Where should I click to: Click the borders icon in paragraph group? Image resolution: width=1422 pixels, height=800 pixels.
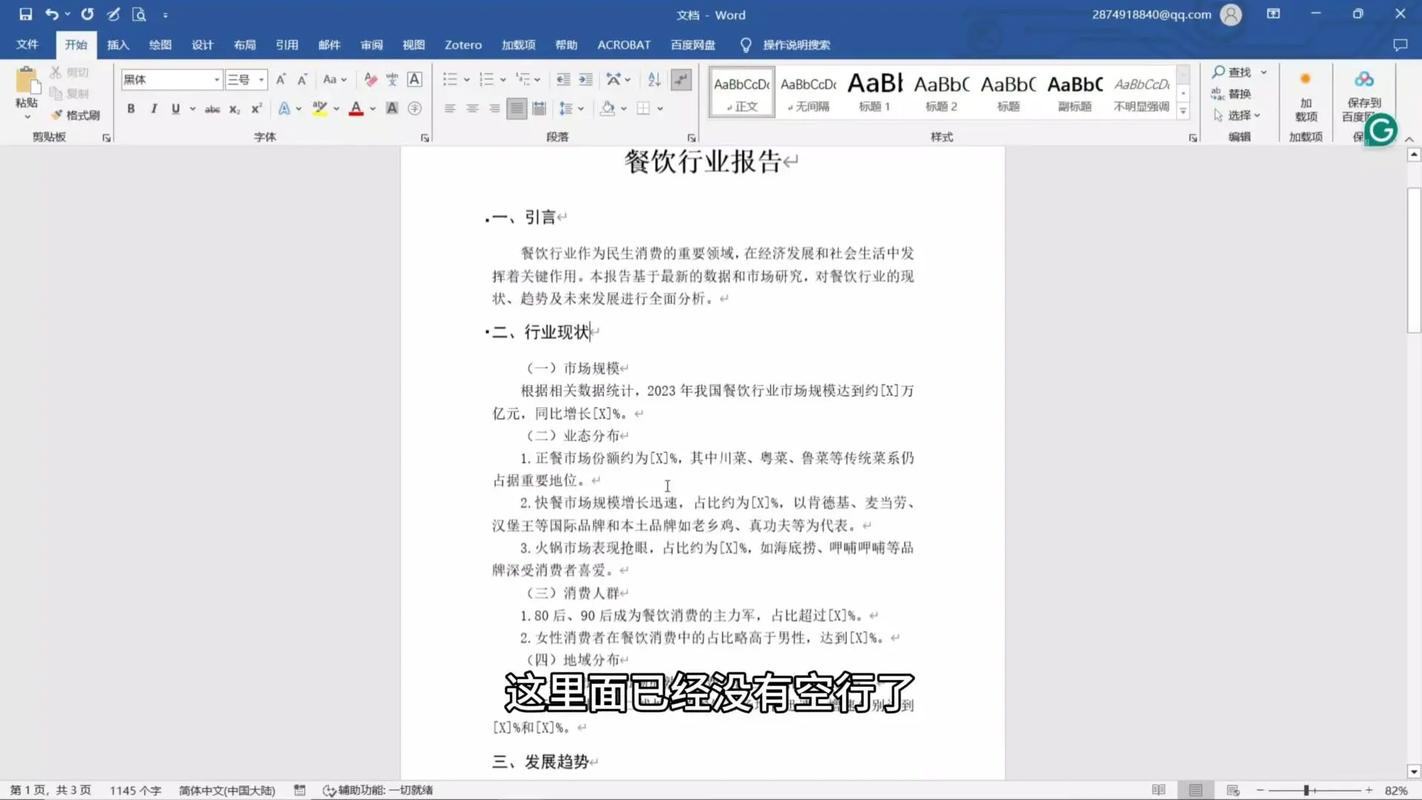643,108
